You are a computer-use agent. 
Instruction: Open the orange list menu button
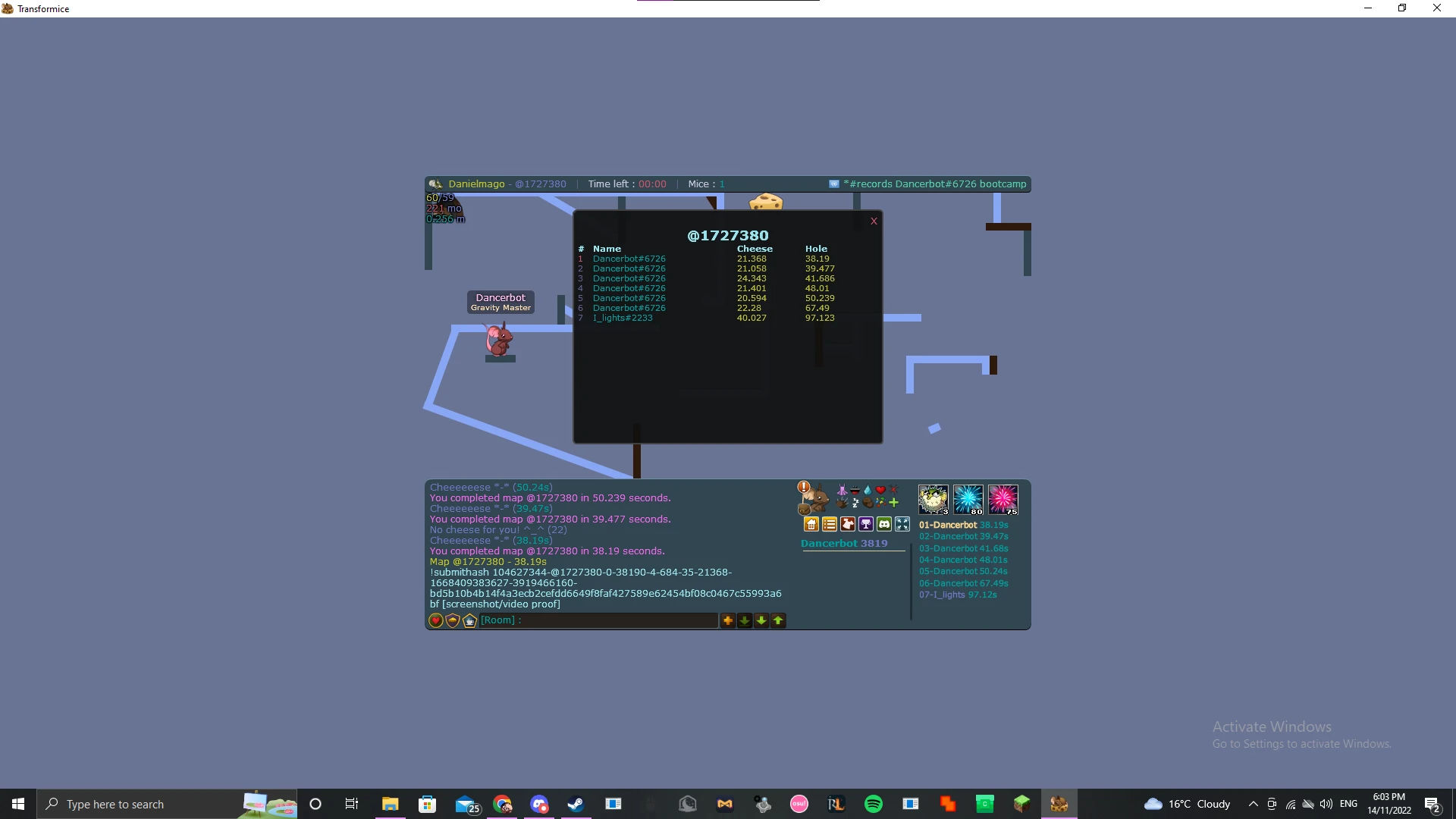(x=830, y=524)
